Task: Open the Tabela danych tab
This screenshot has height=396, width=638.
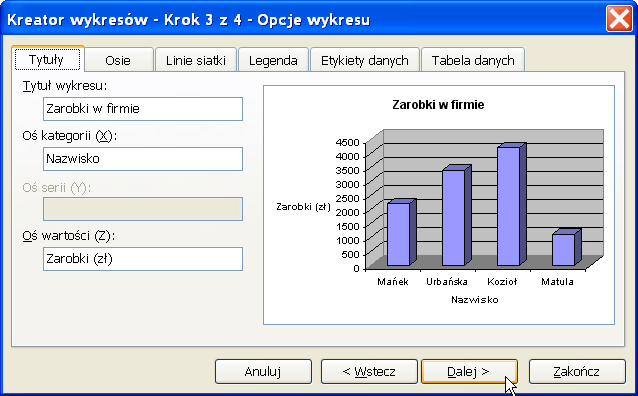Action: click(473, 61)
